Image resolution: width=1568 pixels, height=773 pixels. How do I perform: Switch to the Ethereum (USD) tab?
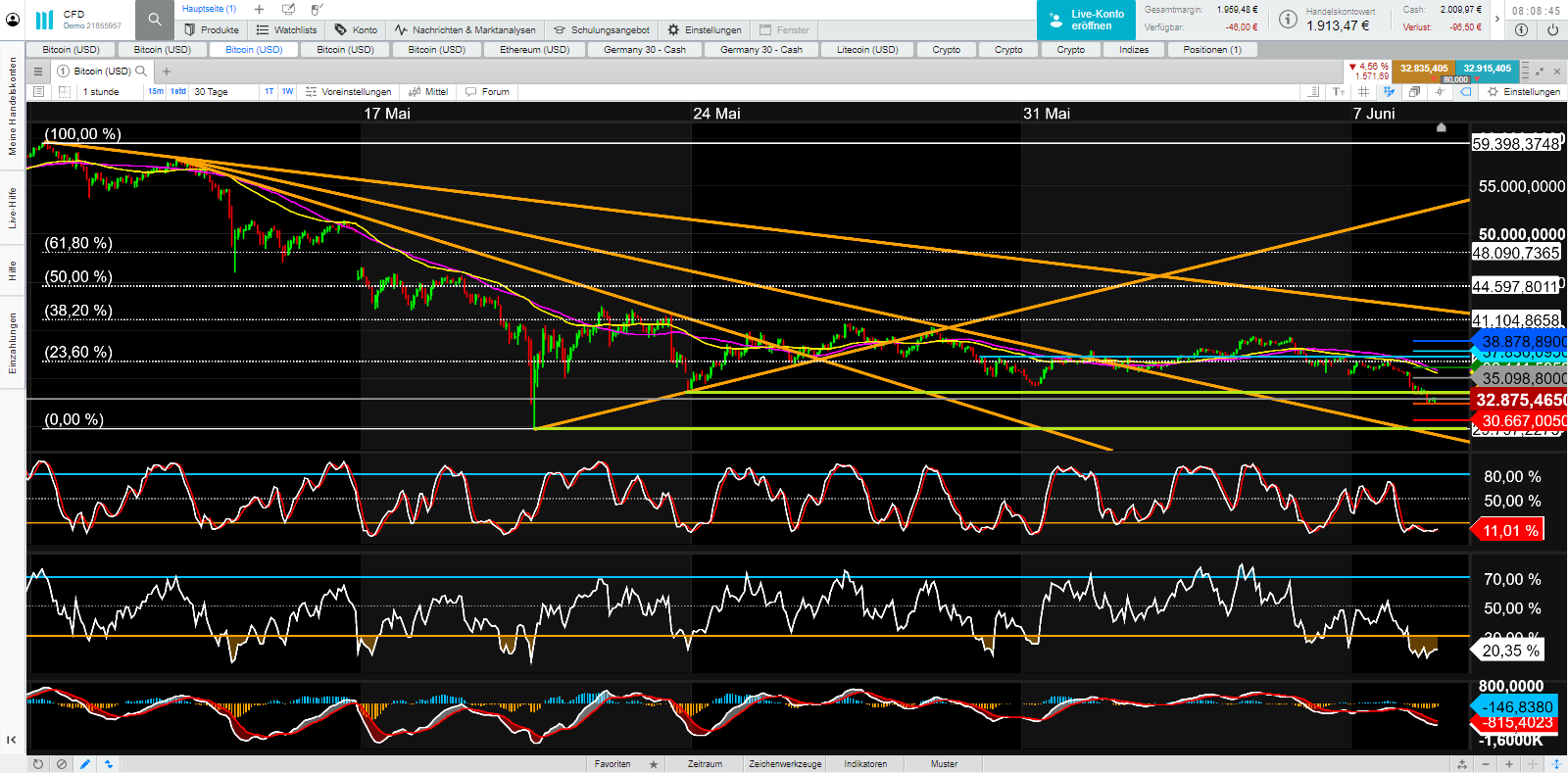point(534,50)
